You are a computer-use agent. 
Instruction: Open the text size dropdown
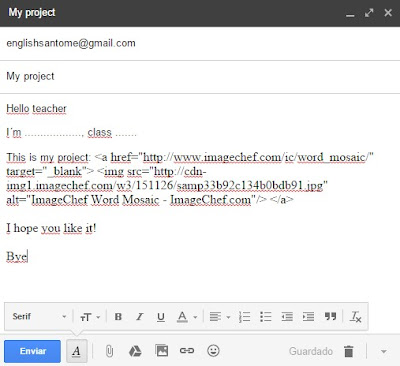pyautogui.click(x=90, y=317)
